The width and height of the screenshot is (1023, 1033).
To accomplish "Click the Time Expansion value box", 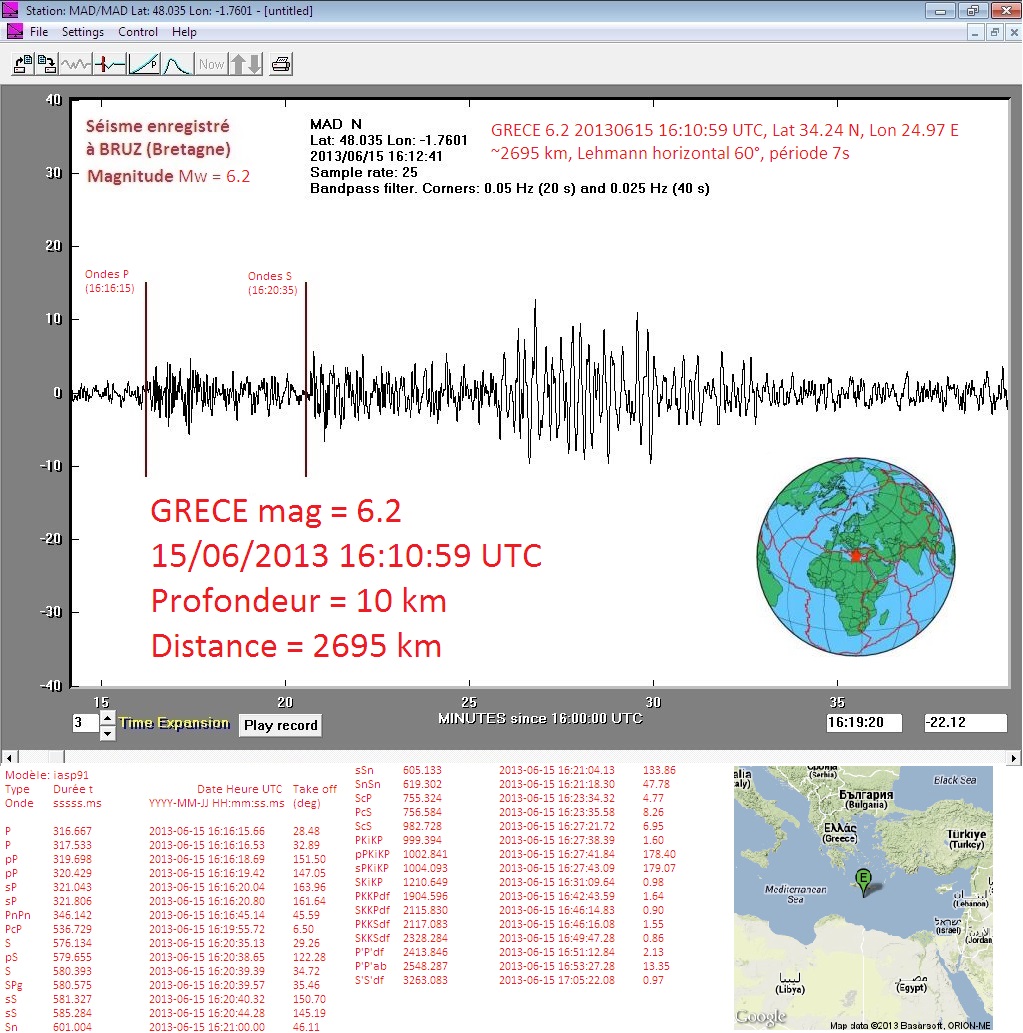I will pos(84,724).
